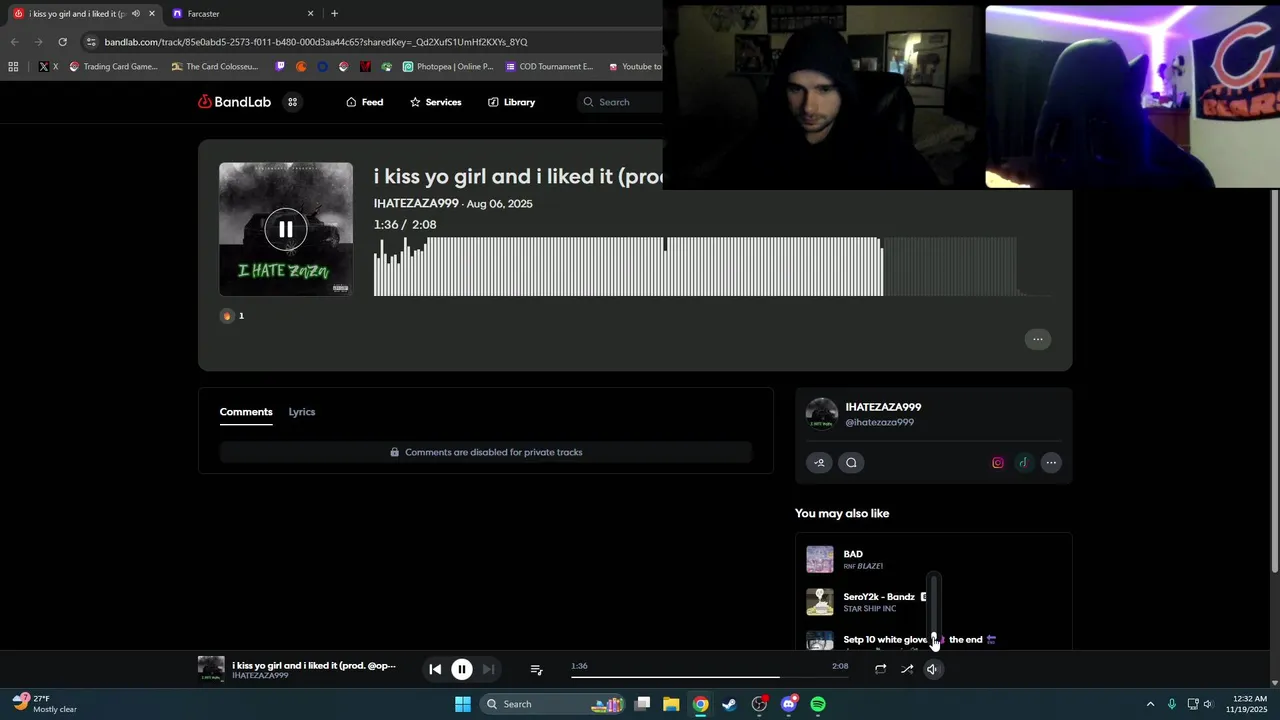Viewport: 1280px width, 720px height.
Task: Go back in browser history
Action: pos(14,42)
